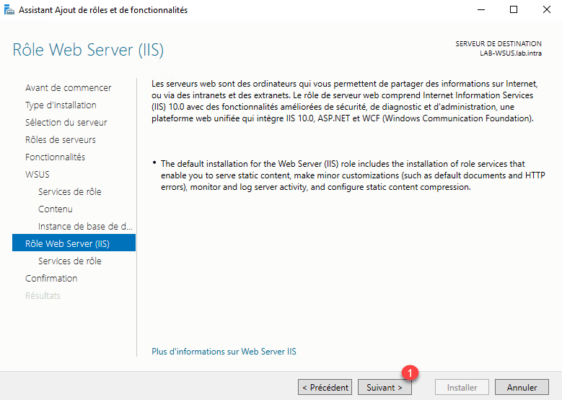
Task: Select Instance de base de d... step
Action: pos(85,227)
